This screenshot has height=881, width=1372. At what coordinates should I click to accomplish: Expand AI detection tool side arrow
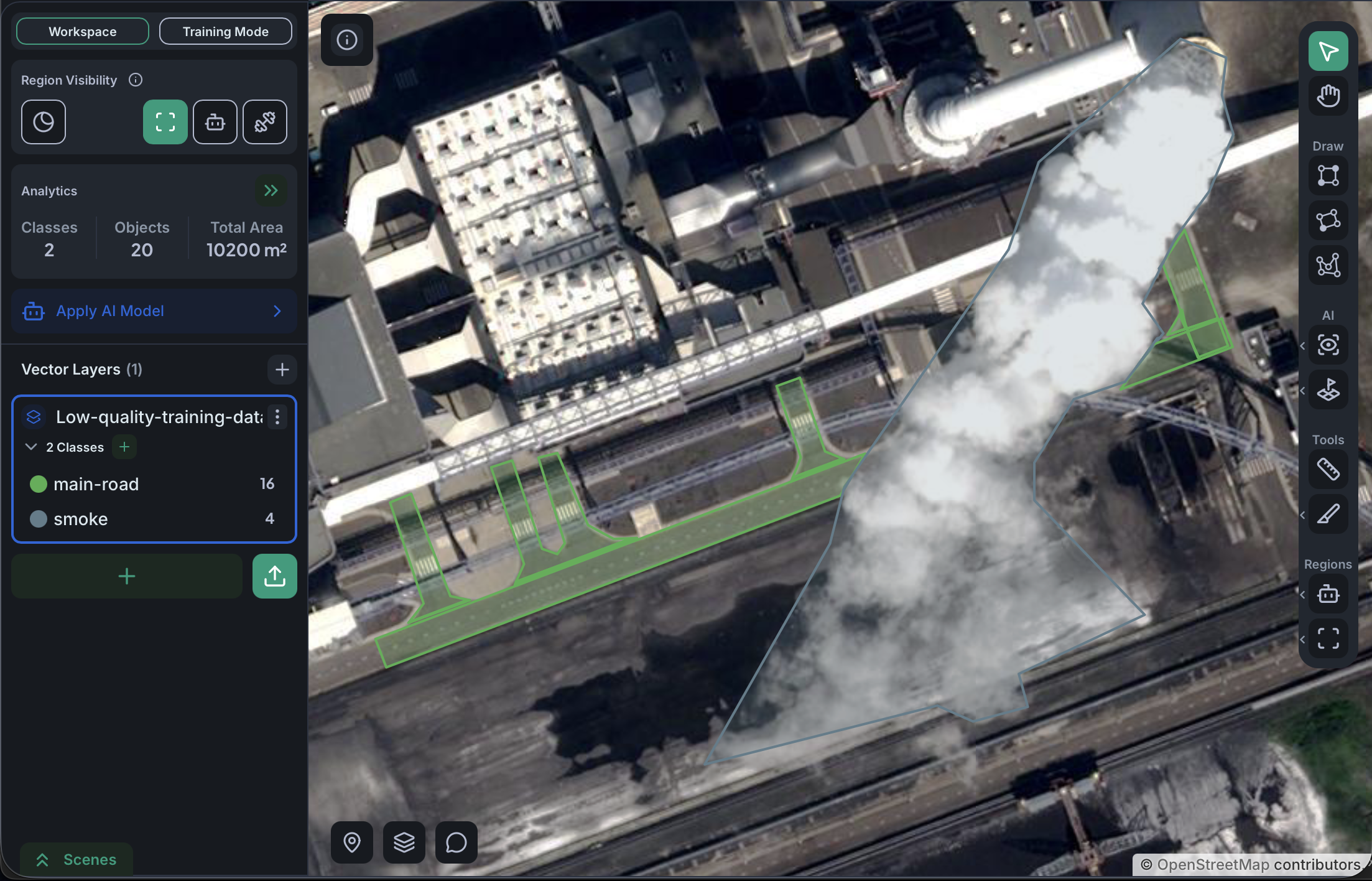pos(1302,346)
